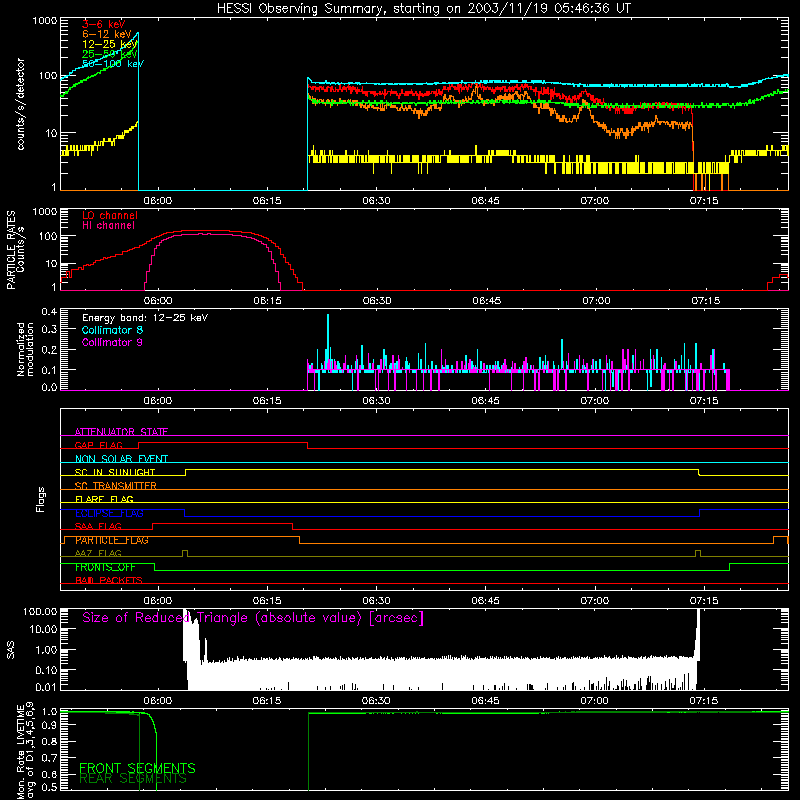Select the Collimator 8 legend entry
This screenshot has height=800, width=800.
tap(112, 330)
